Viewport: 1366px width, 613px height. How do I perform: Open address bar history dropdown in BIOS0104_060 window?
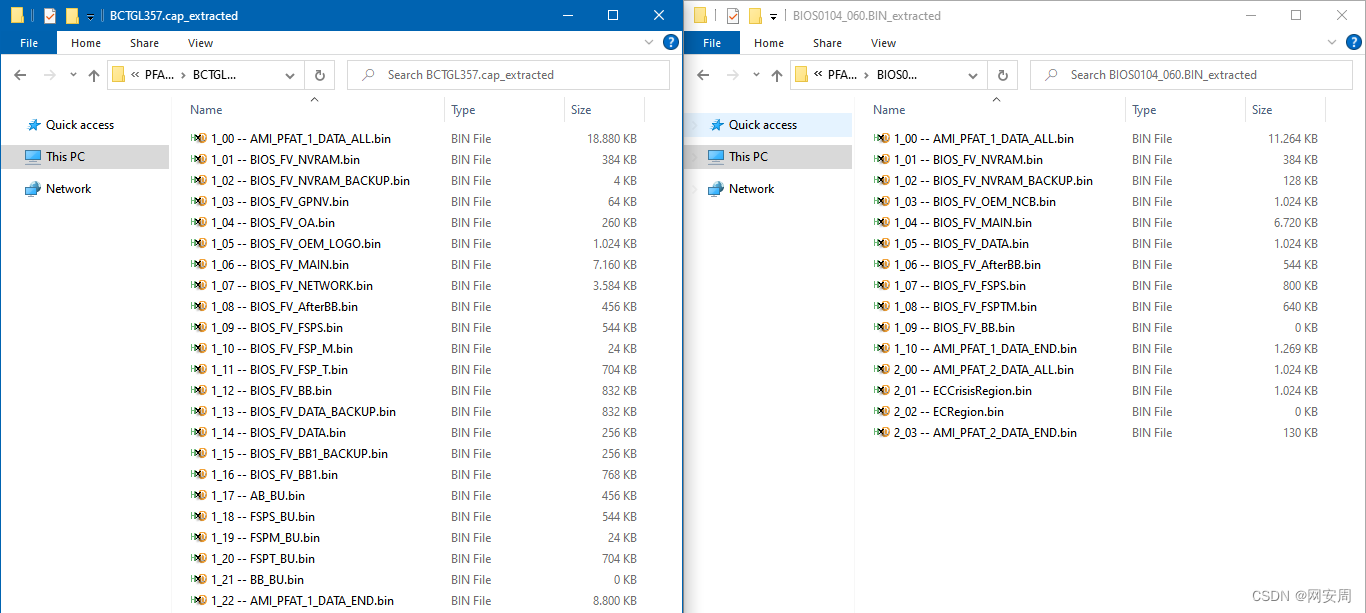click(x=973, y=75)
